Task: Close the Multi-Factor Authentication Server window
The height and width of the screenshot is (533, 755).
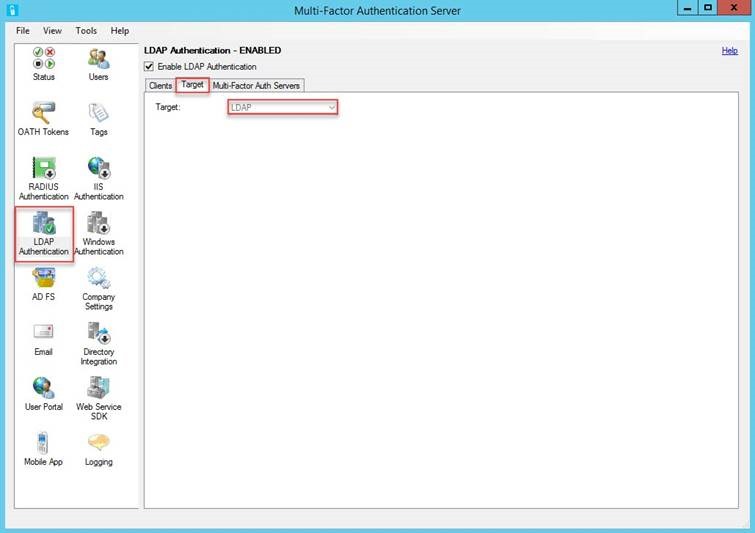Action: tap(734, 8)
